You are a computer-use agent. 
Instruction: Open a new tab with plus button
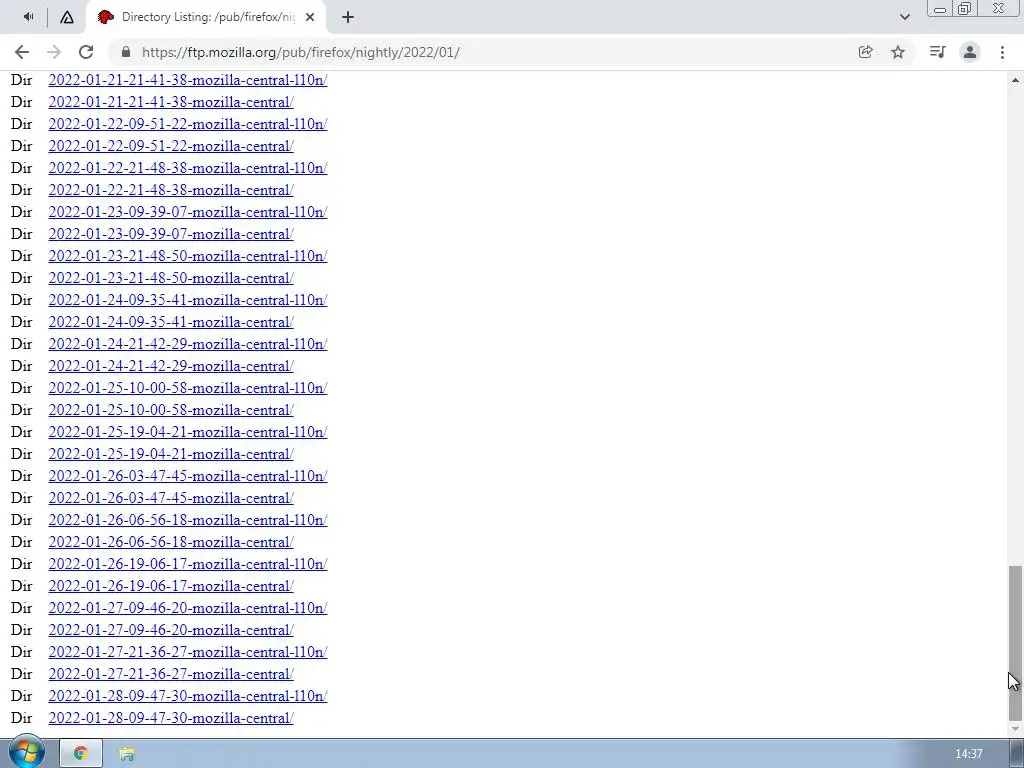click(347, 18)
